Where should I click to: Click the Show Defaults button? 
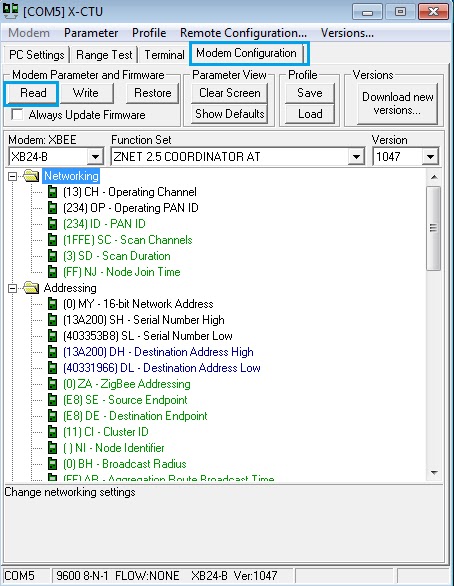pyautogui.click(x=230, y=114)
